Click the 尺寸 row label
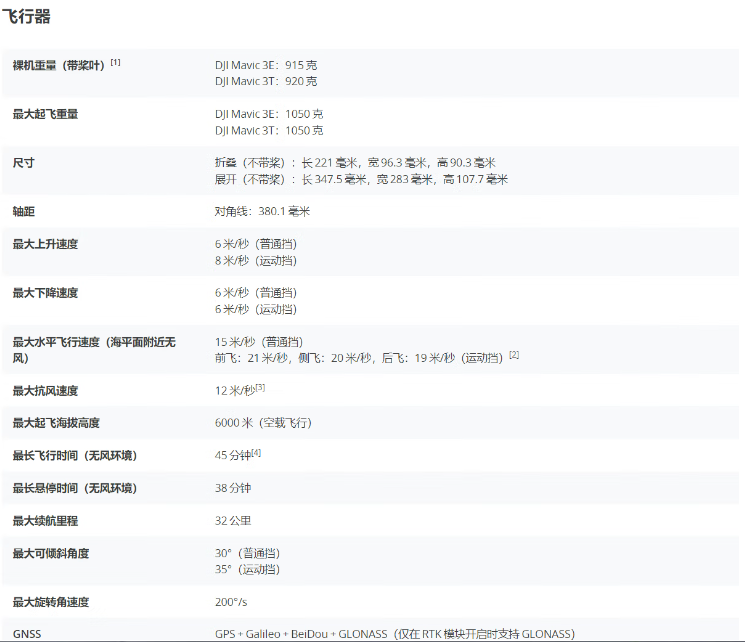The image size is (745, 642). 23,163
